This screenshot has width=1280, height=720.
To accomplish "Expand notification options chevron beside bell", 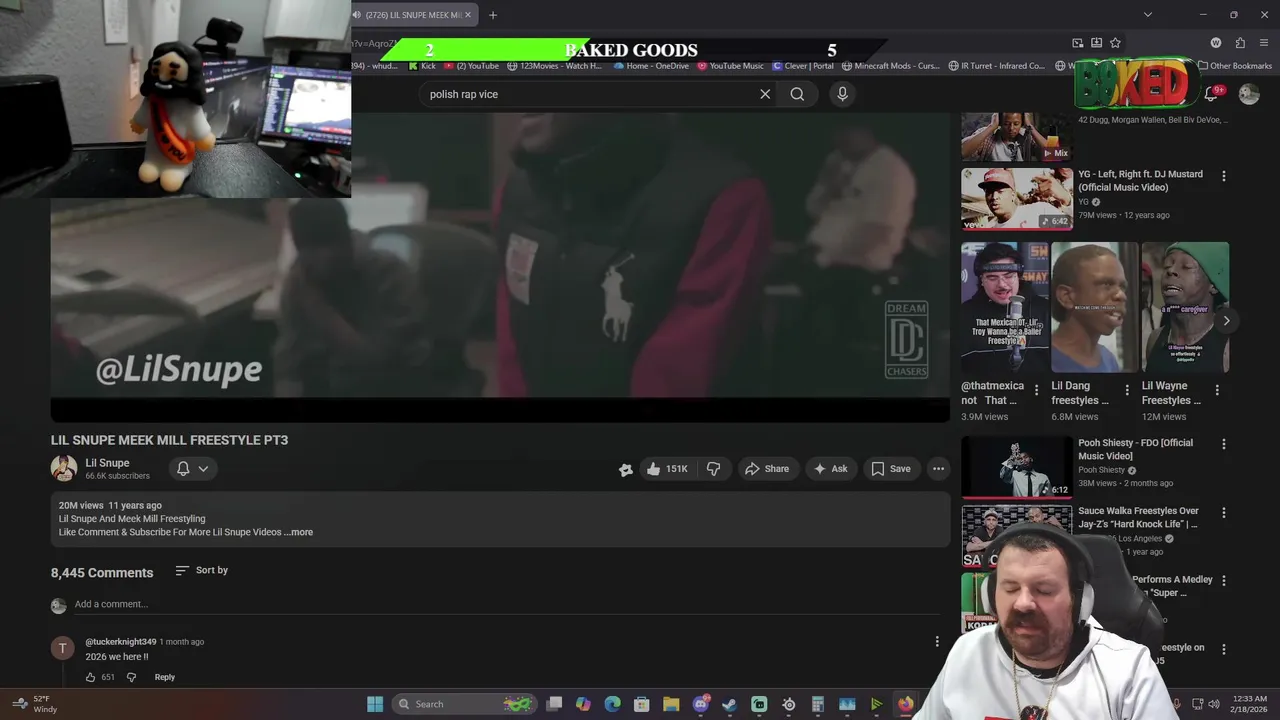I will point(203,468).
